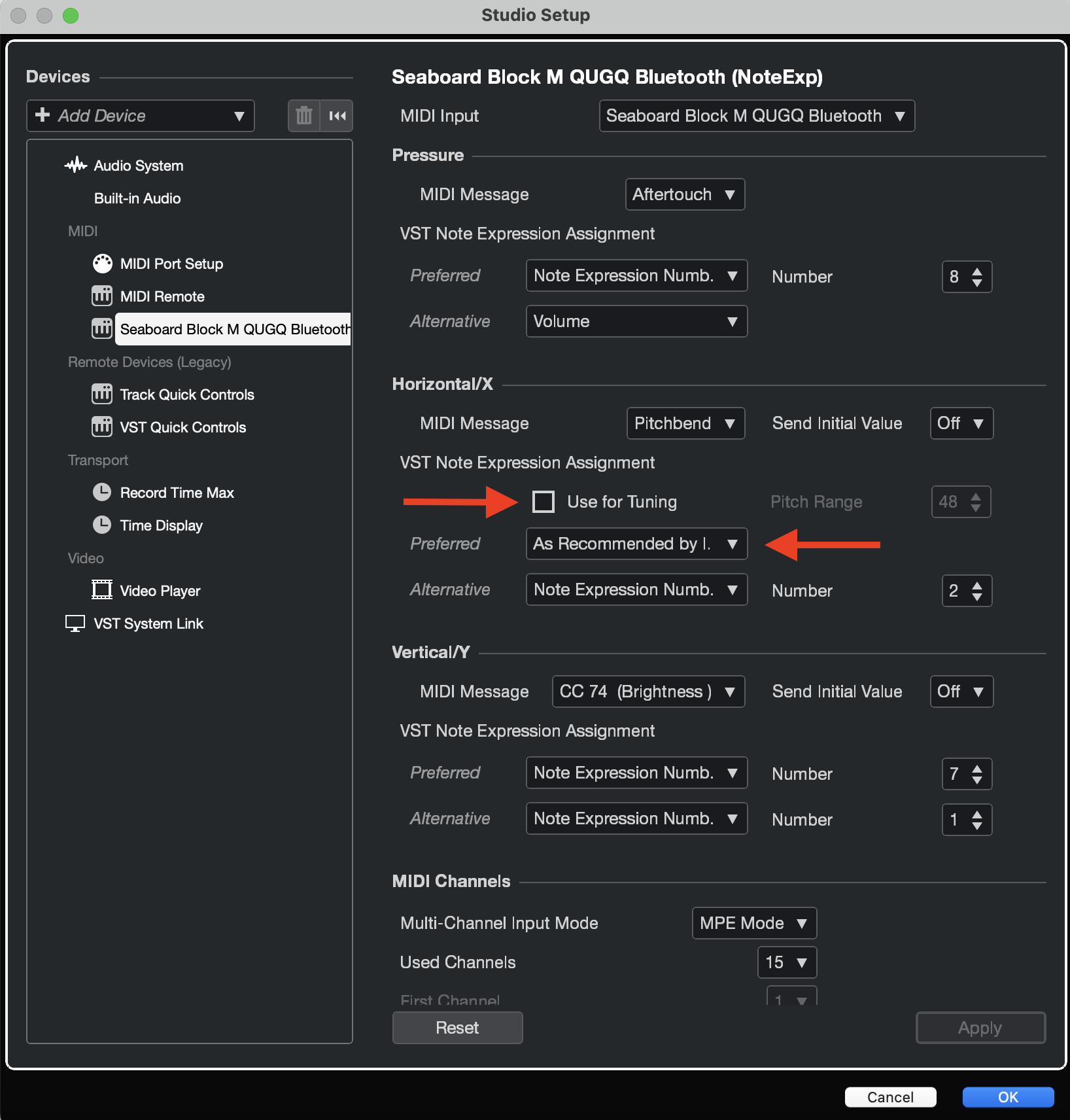Select Built-in Audio in the device list
This screenshot has width=1070, height=1120.
137,198
